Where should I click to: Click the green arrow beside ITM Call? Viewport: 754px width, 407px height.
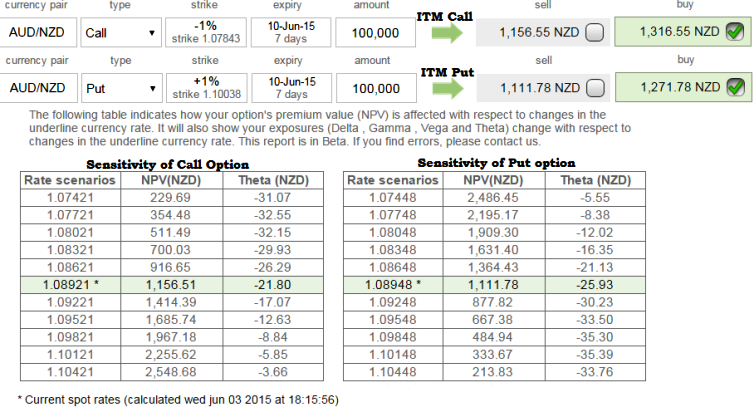tap(449, 33)
